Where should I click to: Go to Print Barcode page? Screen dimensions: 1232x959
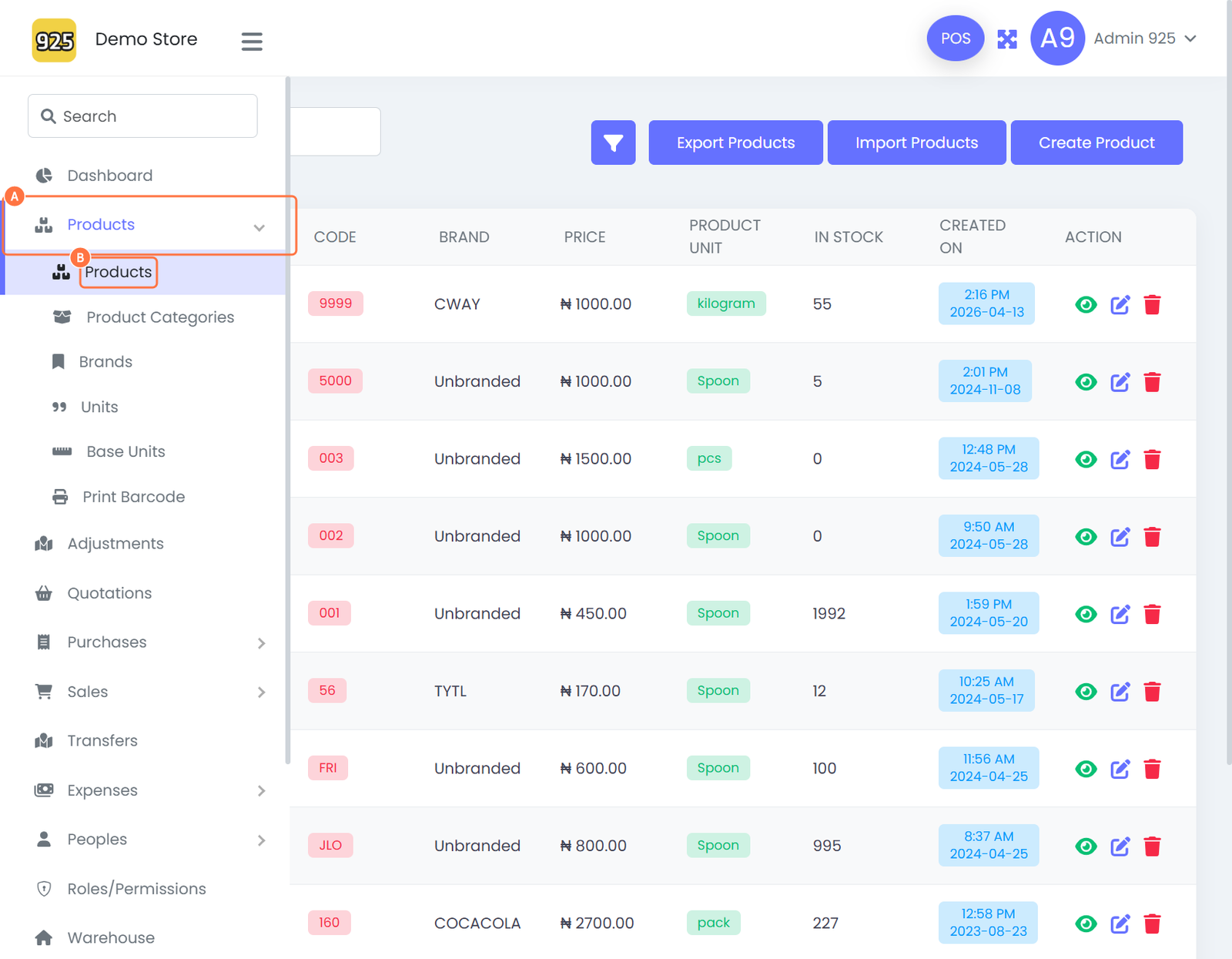(x=133, y=497)
